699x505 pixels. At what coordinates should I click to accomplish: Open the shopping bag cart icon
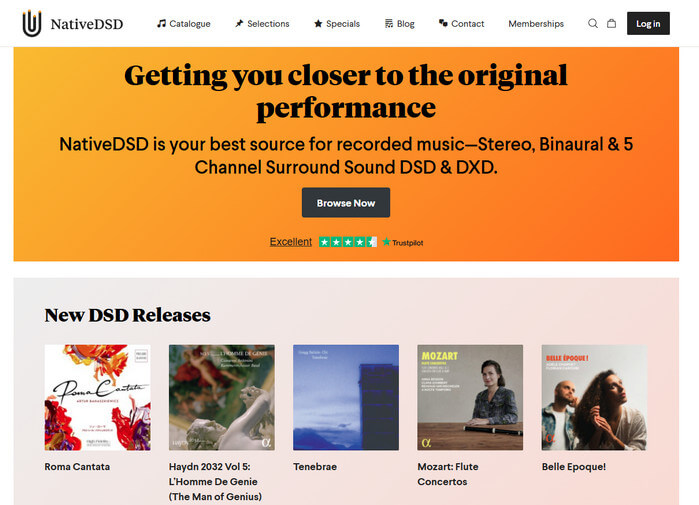(611, 24)
